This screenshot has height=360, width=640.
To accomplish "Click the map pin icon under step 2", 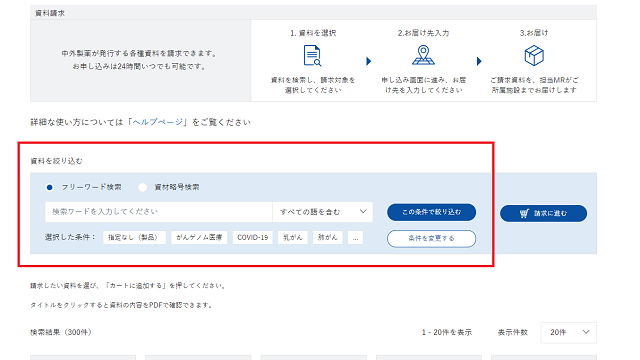I will coord(423,55).
